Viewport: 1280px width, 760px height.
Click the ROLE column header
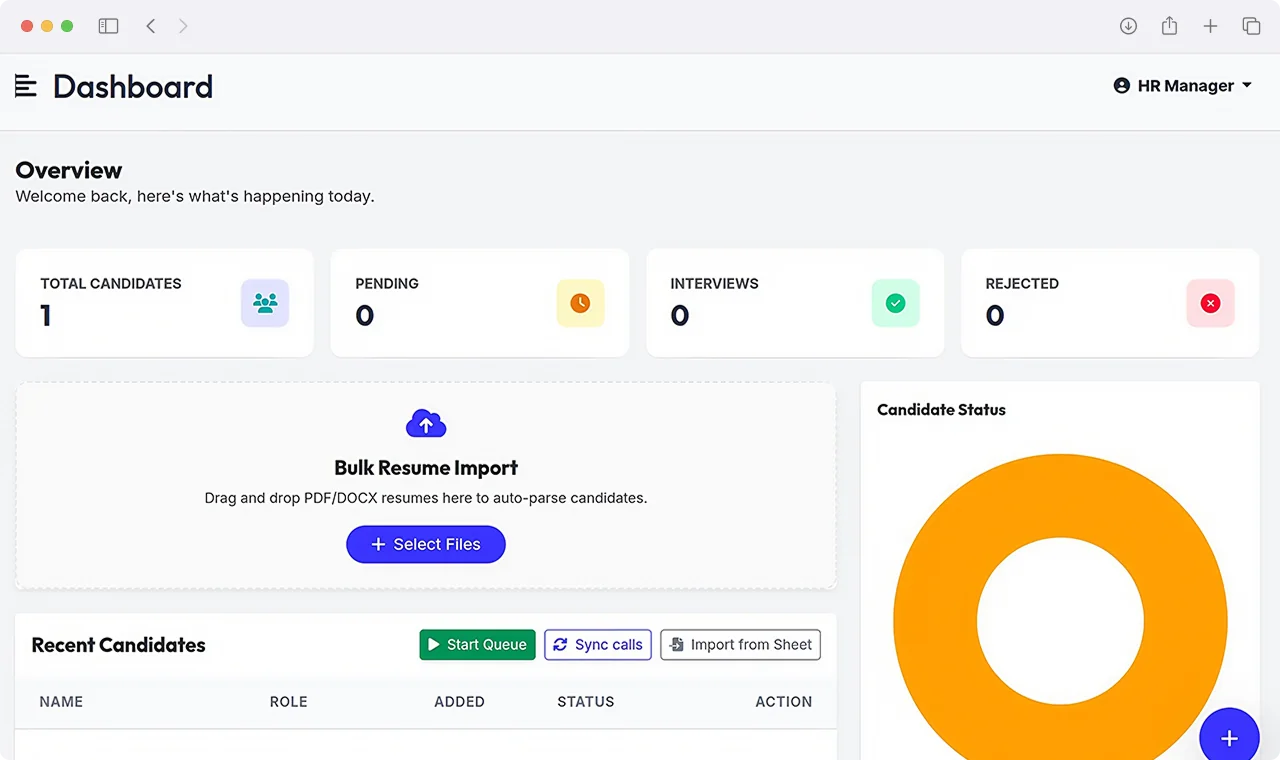click(x=288, y=702)
